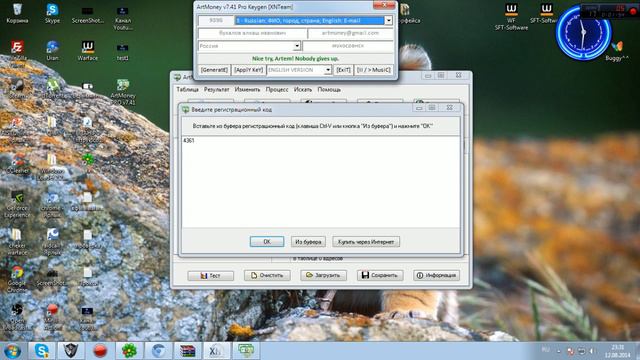Click the Информация button in ArtMoney
The width and height of the screenshot is (640, 360).
tap(436, 276)
